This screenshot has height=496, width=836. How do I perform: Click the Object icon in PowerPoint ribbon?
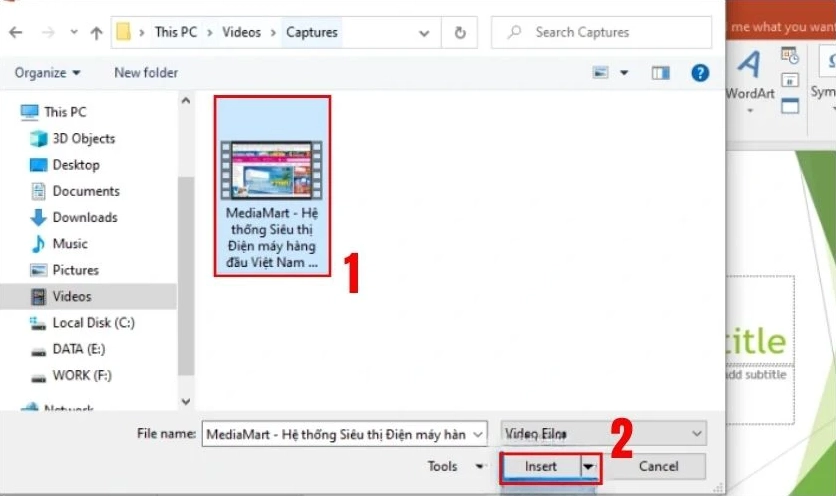(x=790, y=106)
